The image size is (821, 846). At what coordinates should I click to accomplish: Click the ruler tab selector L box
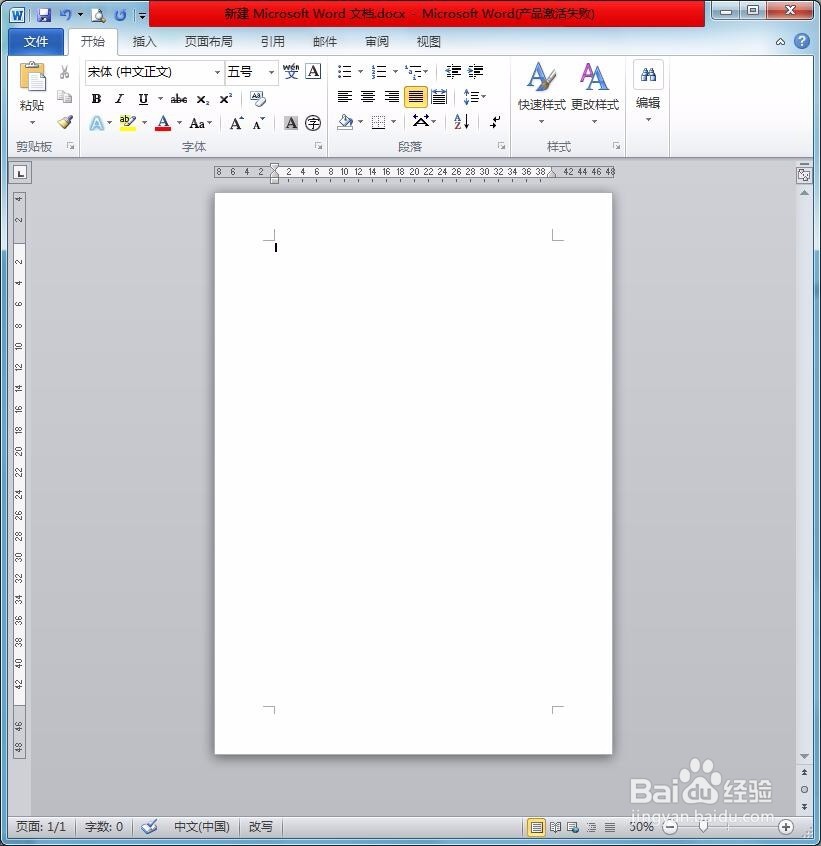[x=20, y=173]
